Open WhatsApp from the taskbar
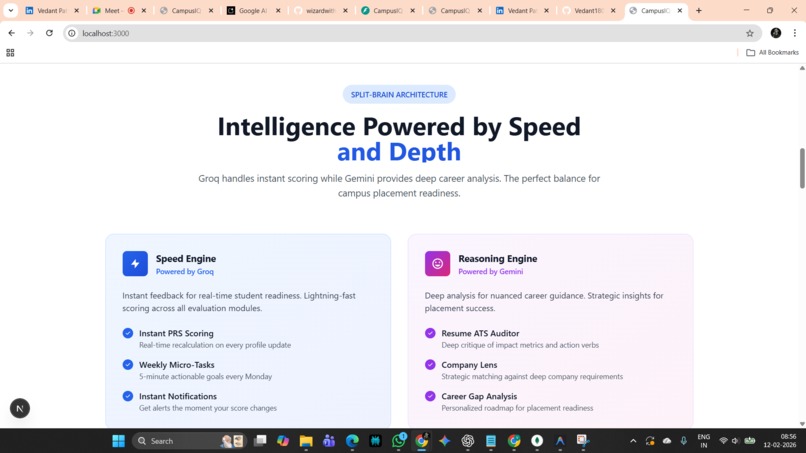Screen dimensions: 806x453 398,441
